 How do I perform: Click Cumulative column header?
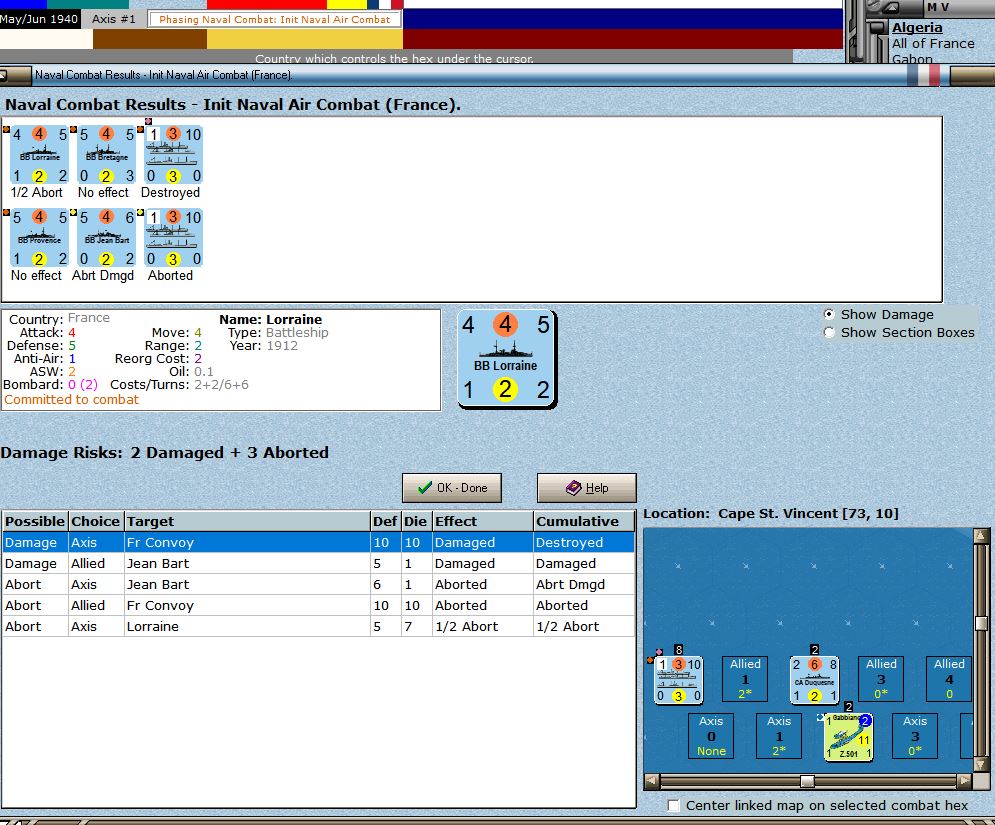coord(584,521)
